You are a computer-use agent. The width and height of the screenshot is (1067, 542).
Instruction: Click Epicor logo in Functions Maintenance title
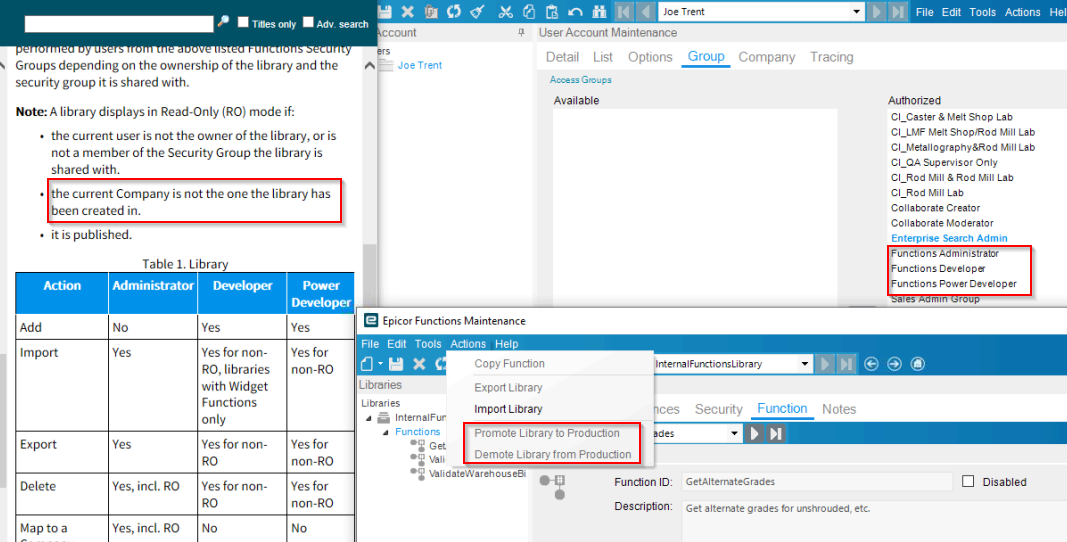pyautogui.click(x=371, y=321)
